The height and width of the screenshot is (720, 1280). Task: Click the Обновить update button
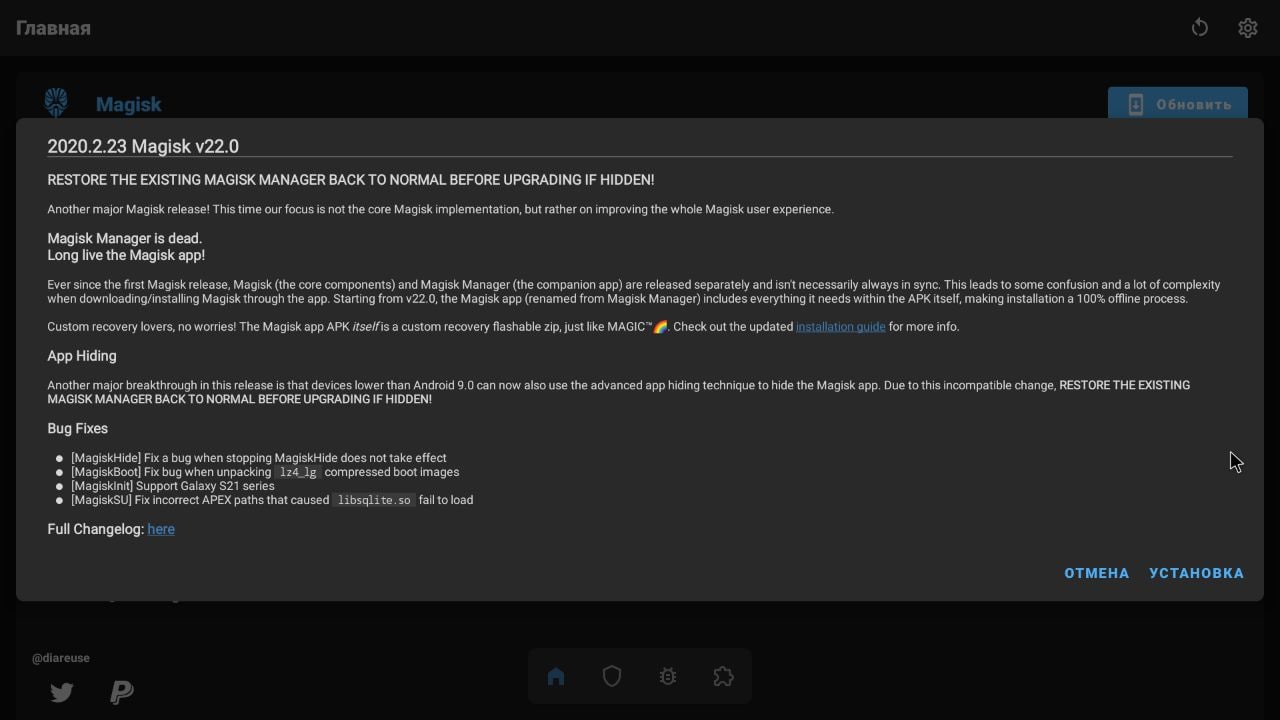tap(1177, 104)
